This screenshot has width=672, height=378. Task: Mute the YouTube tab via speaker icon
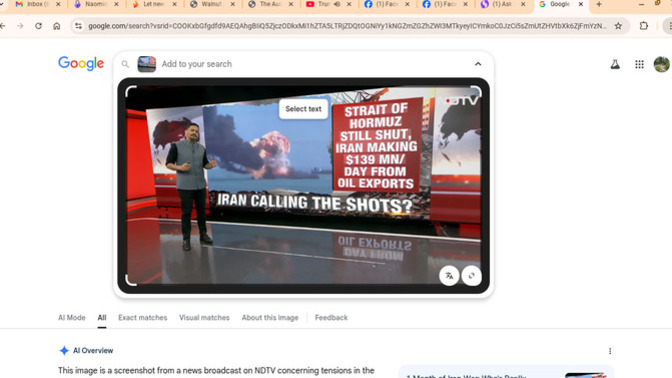337,4
